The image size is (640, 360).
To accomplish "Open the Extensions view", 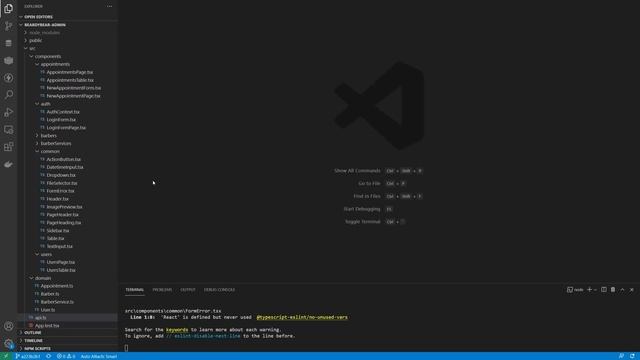I will 9,147.
